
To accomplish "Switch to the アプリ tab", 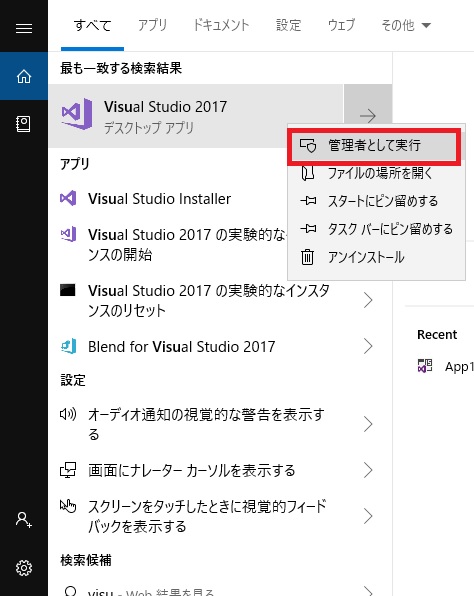I will point(152,25).
